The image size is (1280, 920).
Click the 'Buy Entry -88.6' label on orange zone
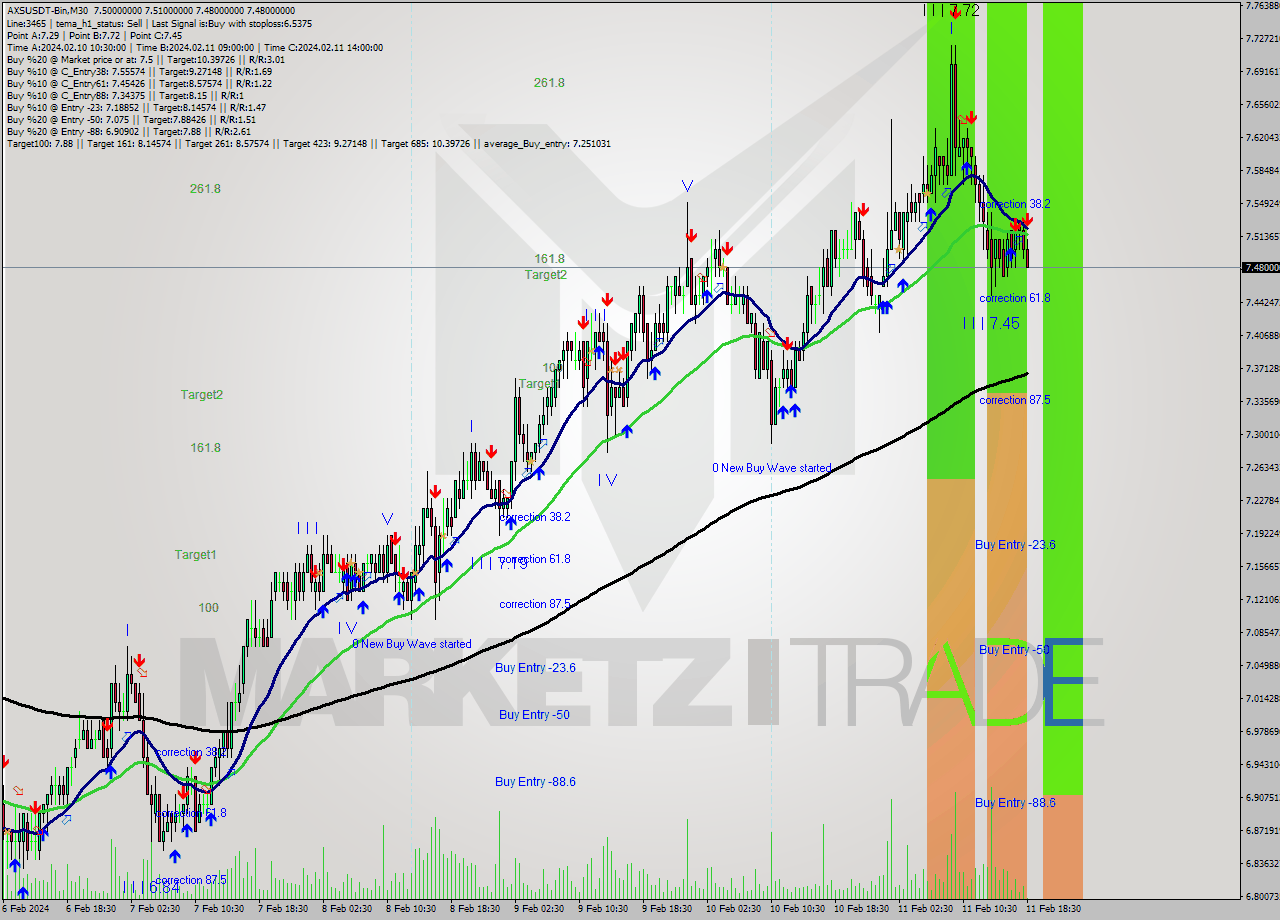(1015, 803)
